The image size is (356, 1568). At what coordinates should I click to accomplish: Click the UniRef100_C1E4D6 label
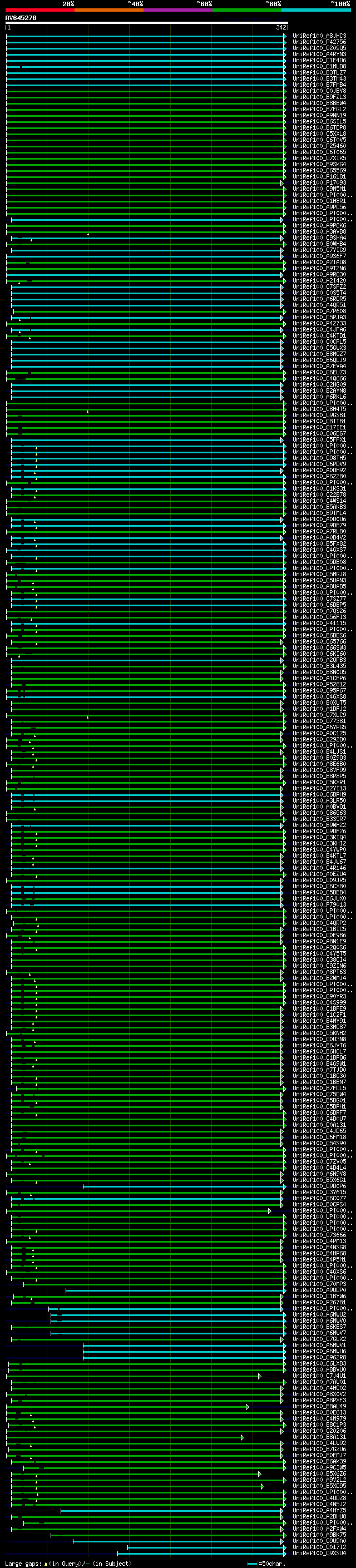click(319, 60)
